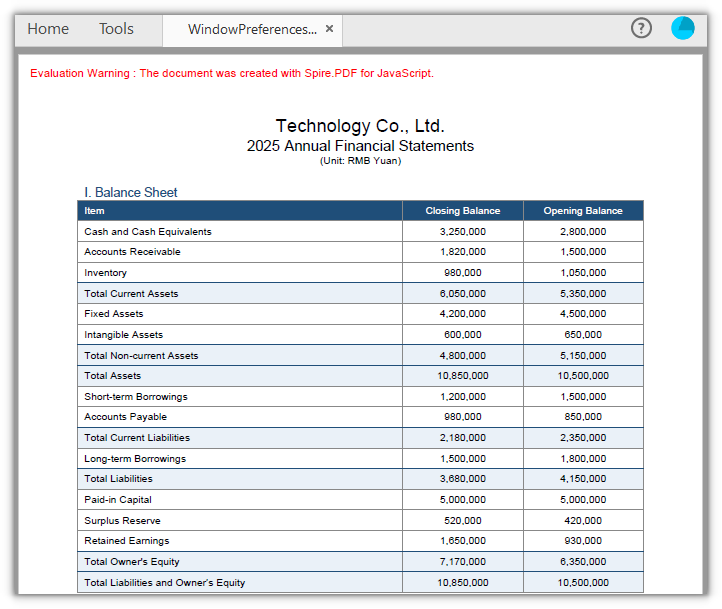This screenshot has width=722, height=609.
Task: Open the Help question mark icon
Action: pyautogui.click(x=641, y=28)
